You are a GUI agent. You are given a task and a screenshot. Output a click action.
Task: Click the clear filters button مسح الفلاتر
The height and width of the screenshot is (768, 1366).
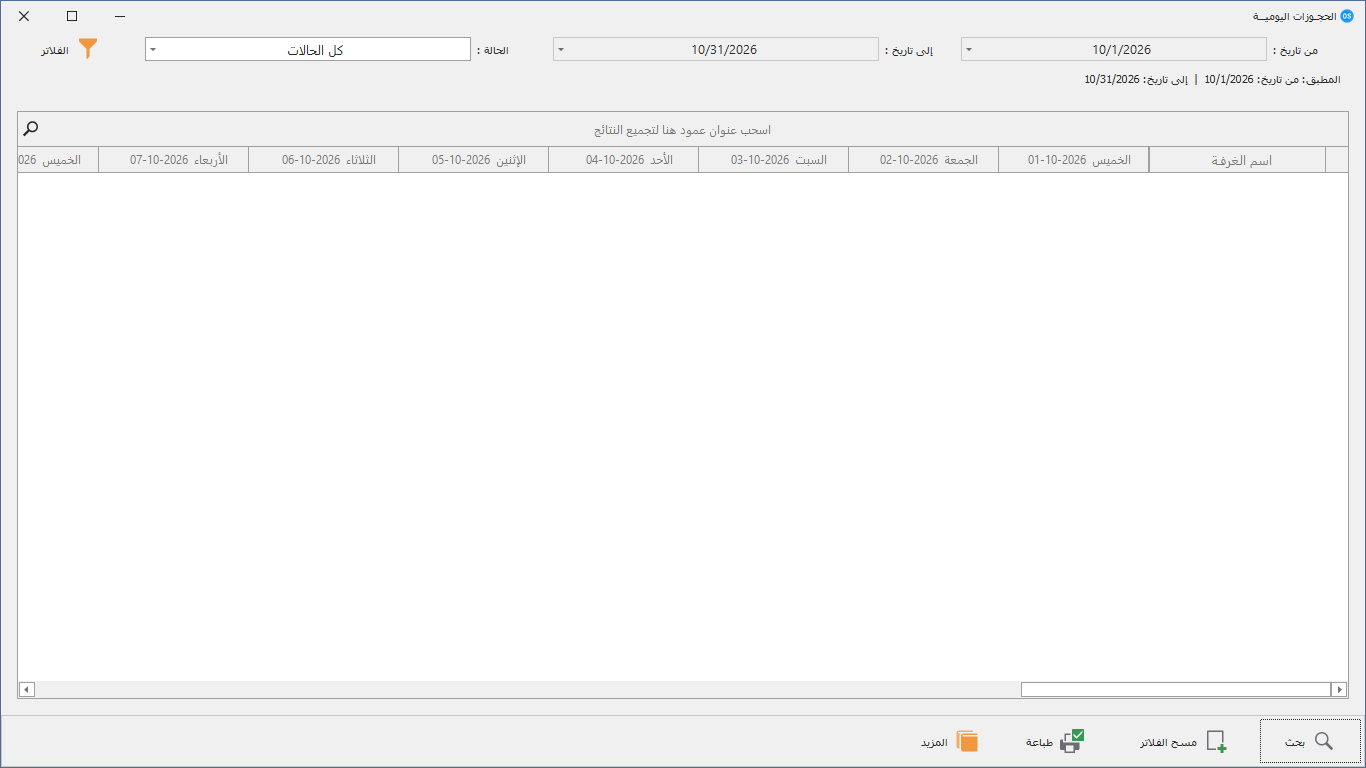pos(1183,742)
